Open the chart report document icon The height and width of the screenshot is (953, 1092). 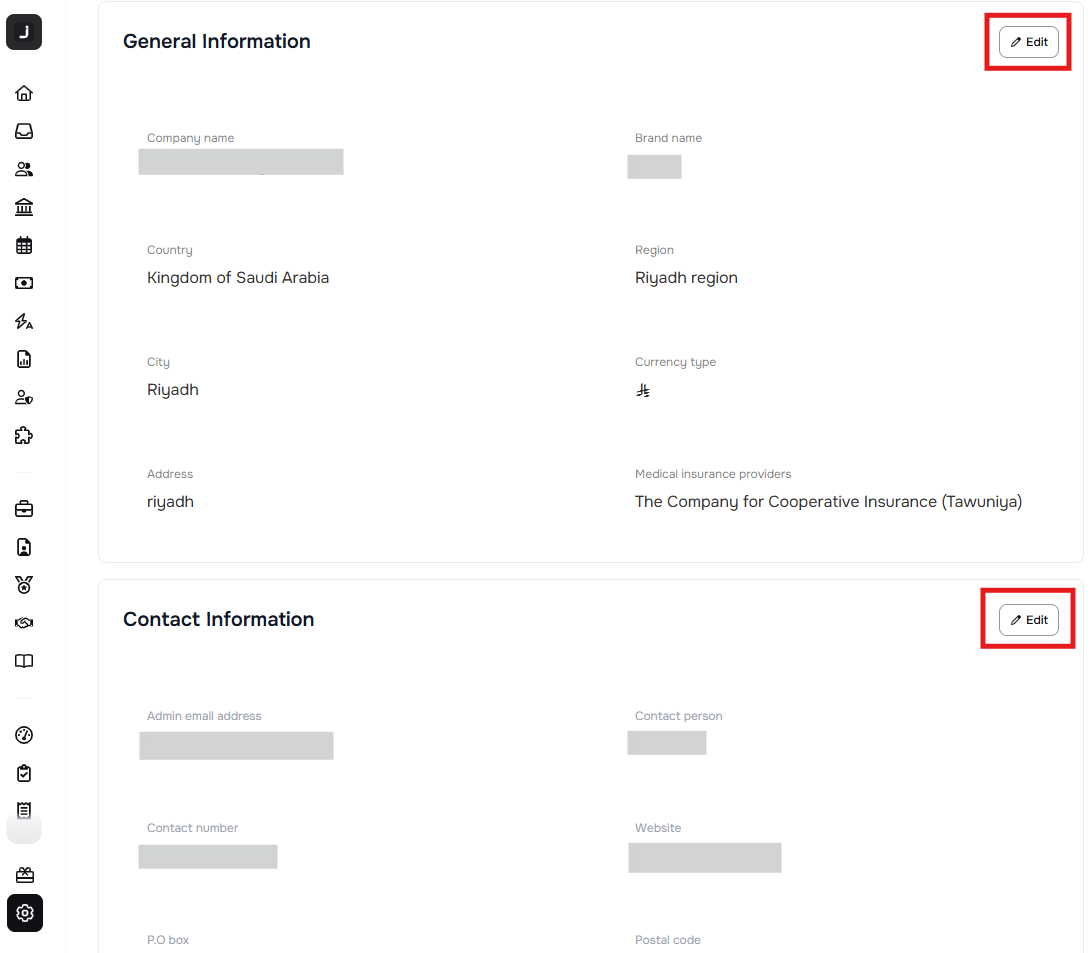coord(24,359)
